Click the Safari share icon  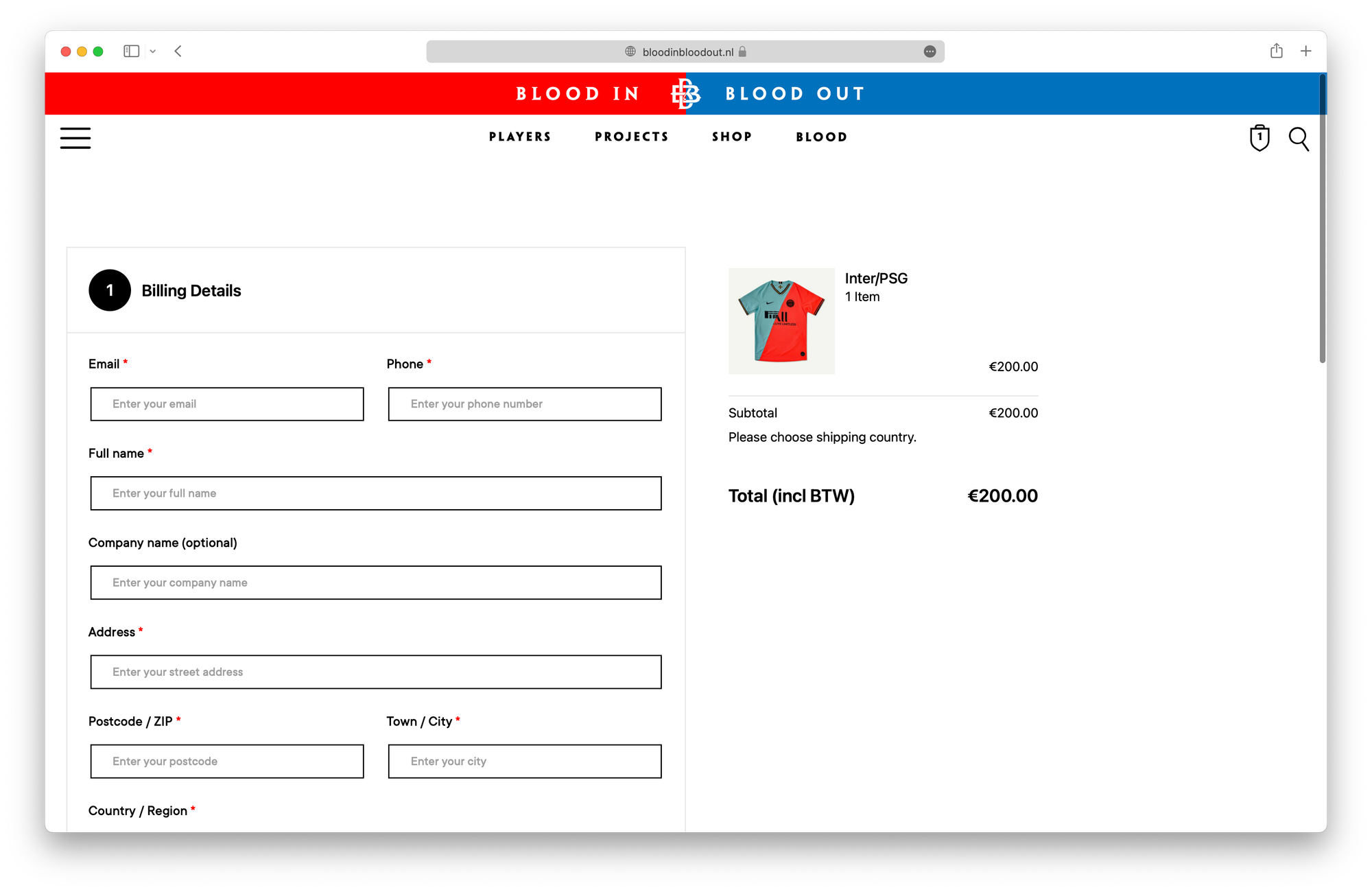point(1276,51)
